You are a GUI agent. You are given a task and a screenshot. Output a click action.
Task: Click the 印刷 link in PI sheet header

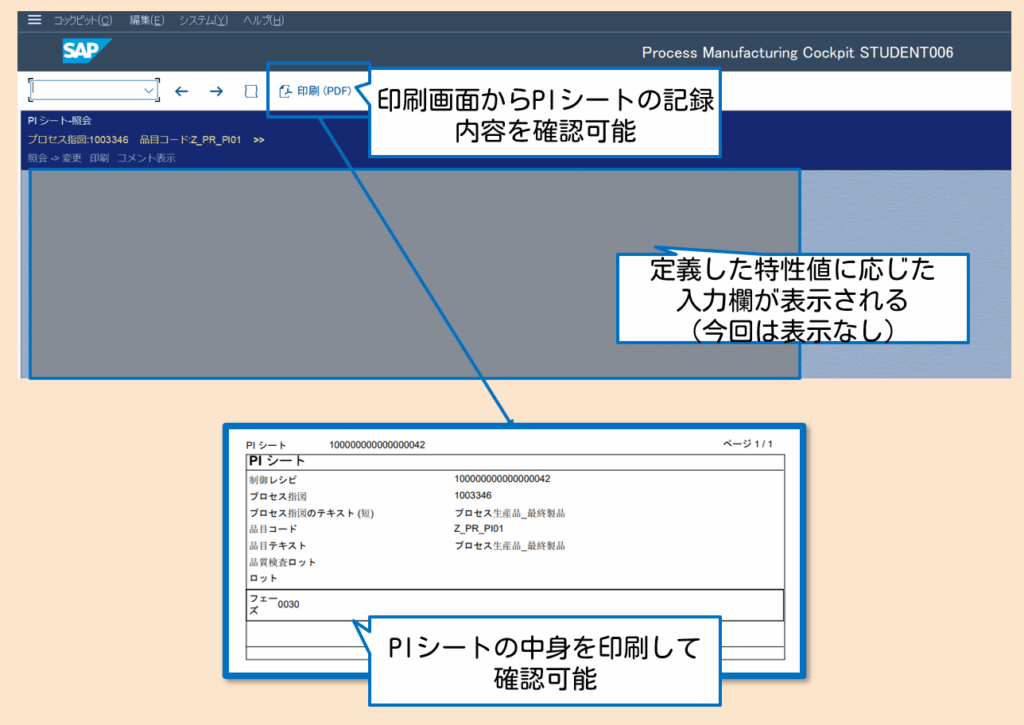[x=99, y=158]
